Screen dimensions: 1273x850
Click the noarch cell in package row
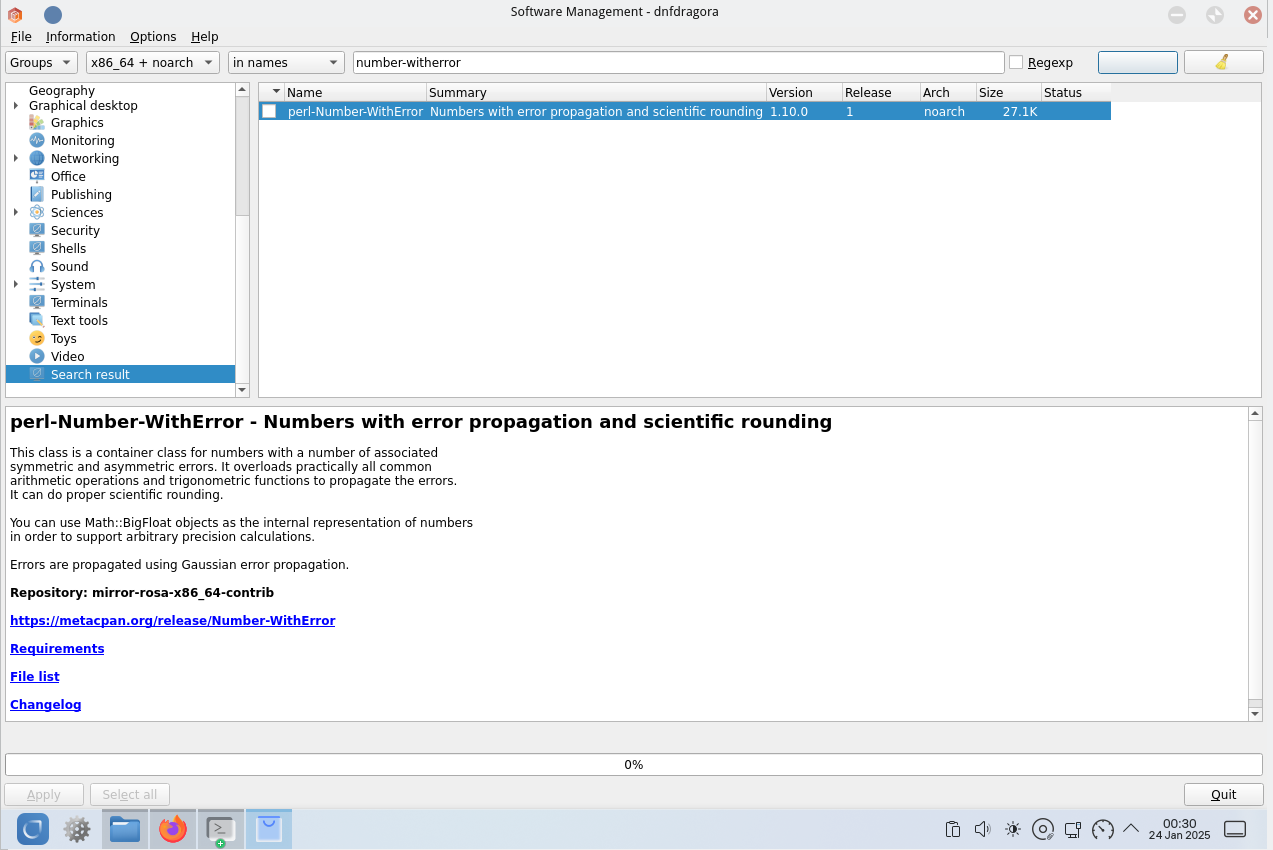(x=944, y=111)
